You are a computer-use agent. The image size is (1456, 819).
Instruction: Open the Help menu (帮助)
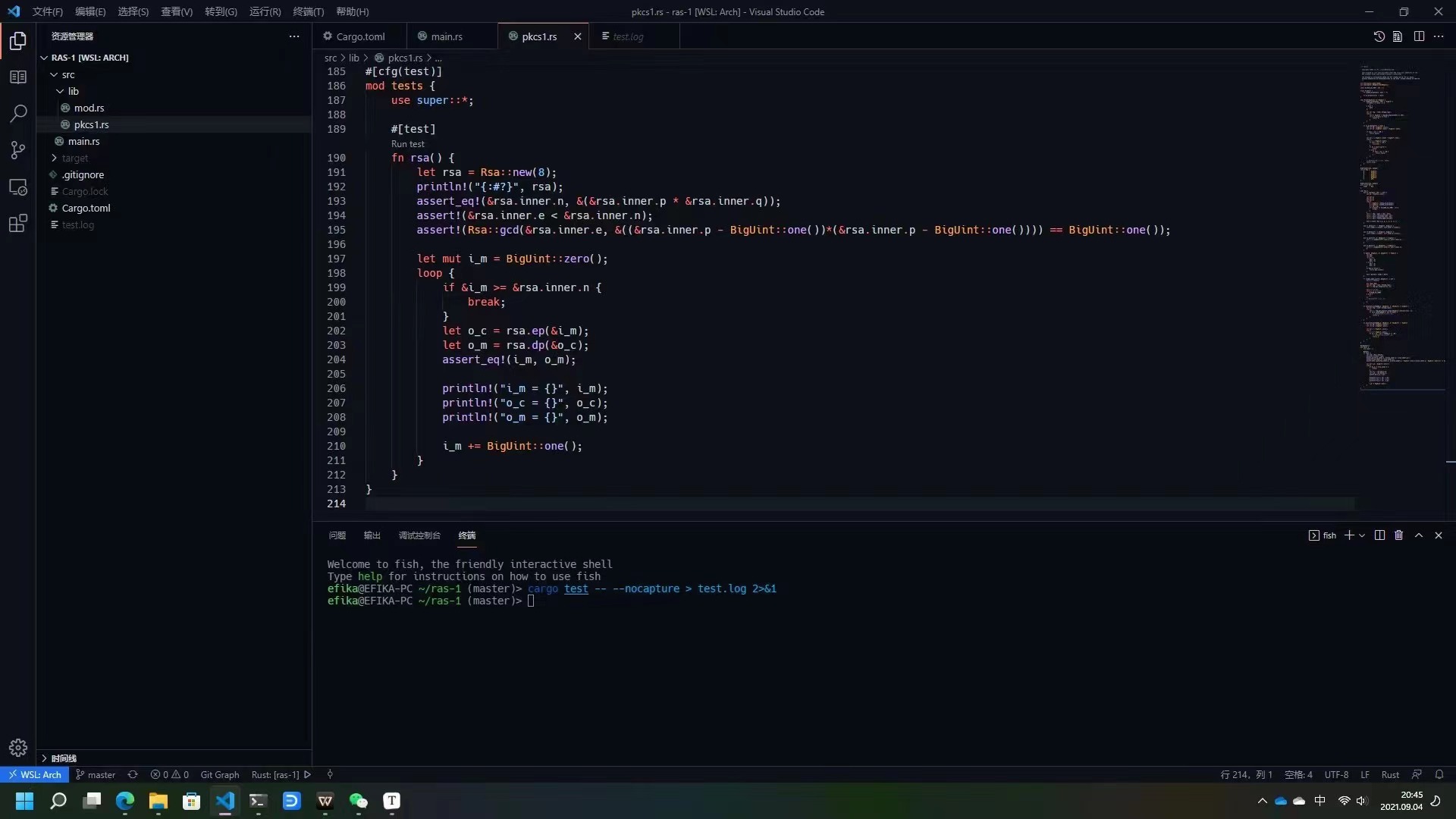point(353,11)
